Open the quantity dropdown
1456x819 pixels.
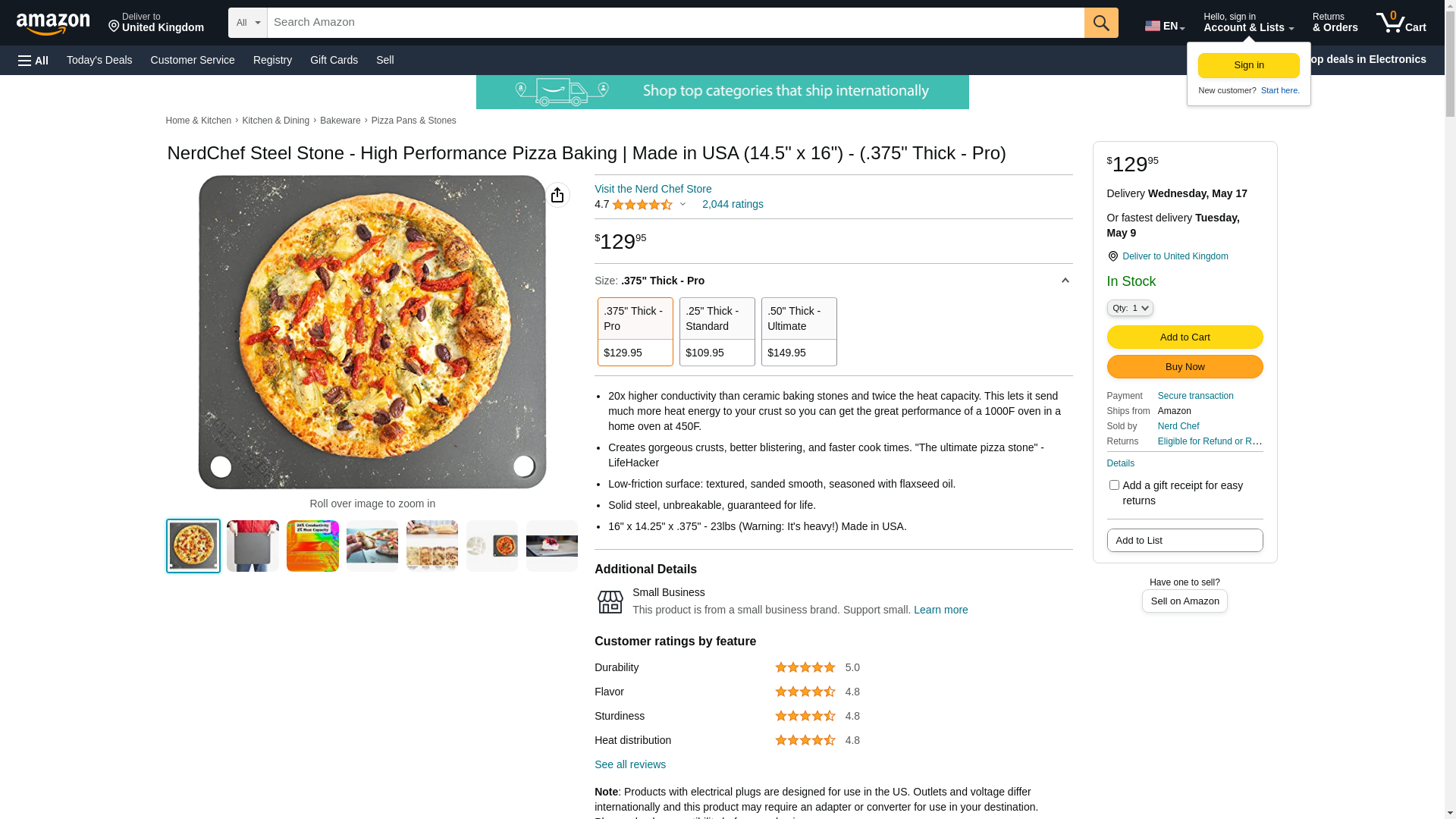1130,308
